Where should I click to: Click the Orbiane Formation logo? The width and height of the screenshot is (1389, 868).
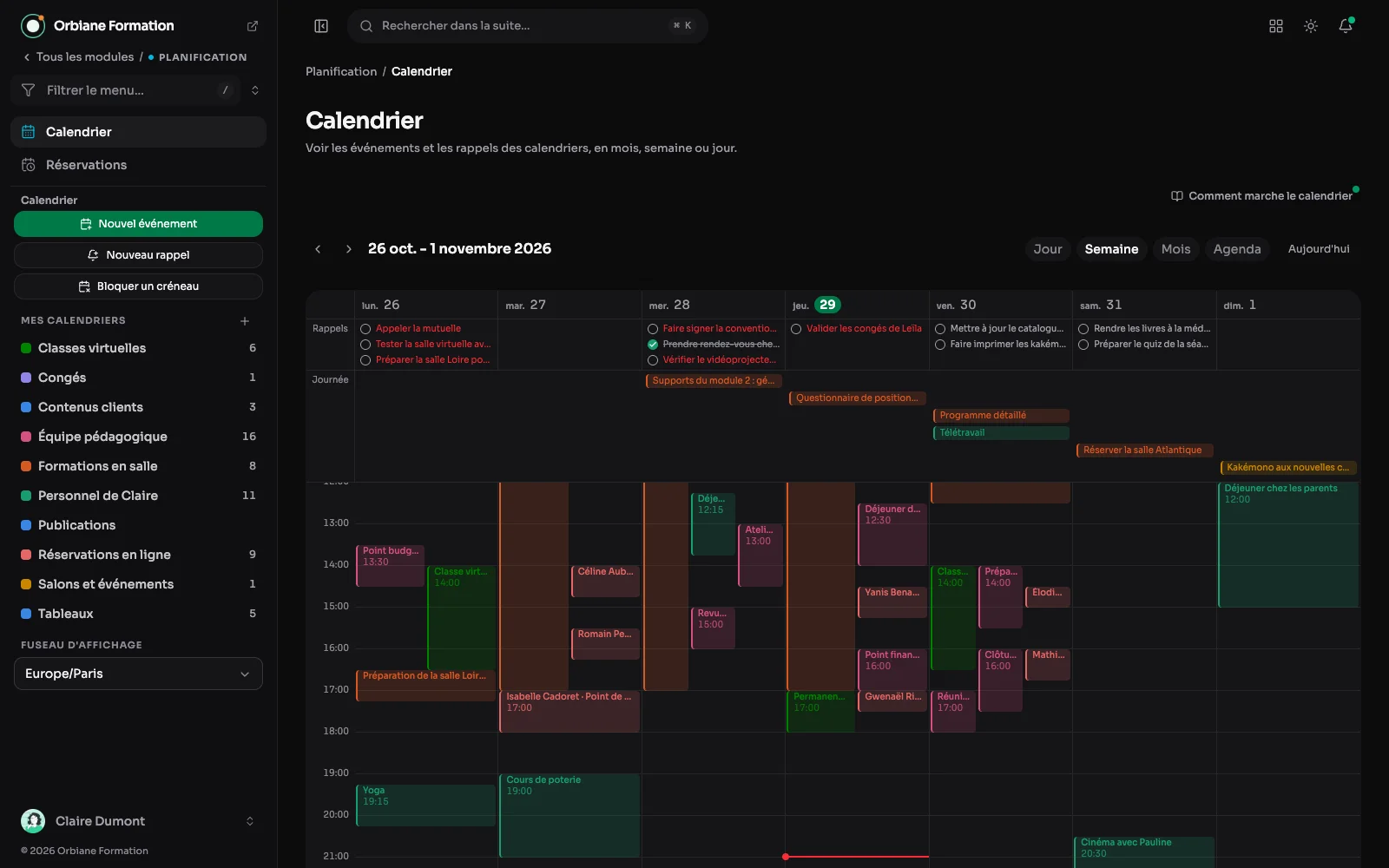33,26
